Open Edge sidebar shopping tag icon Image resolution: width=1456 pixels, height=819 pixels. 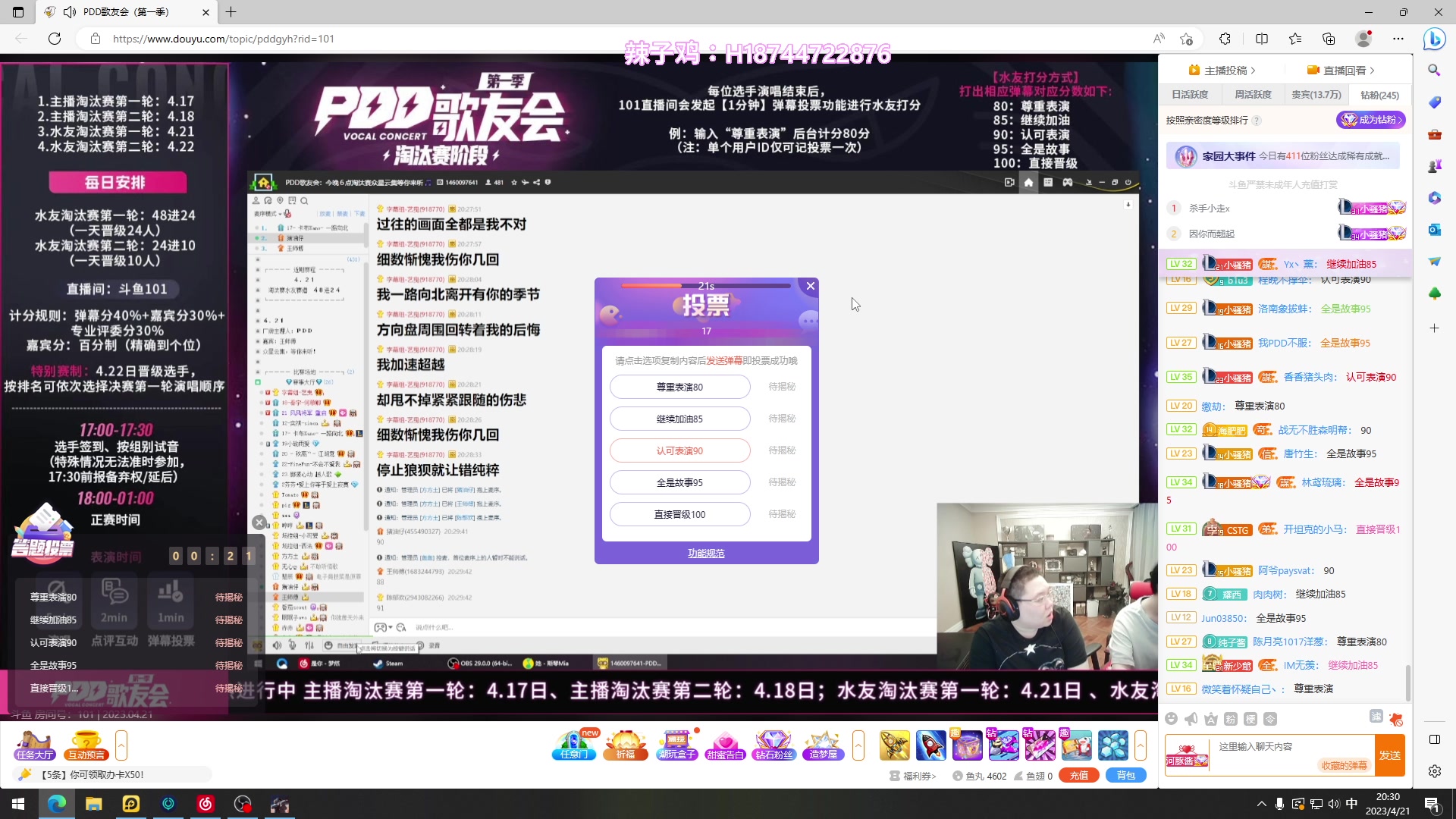pyautogui.click(x=1434, y=102)
